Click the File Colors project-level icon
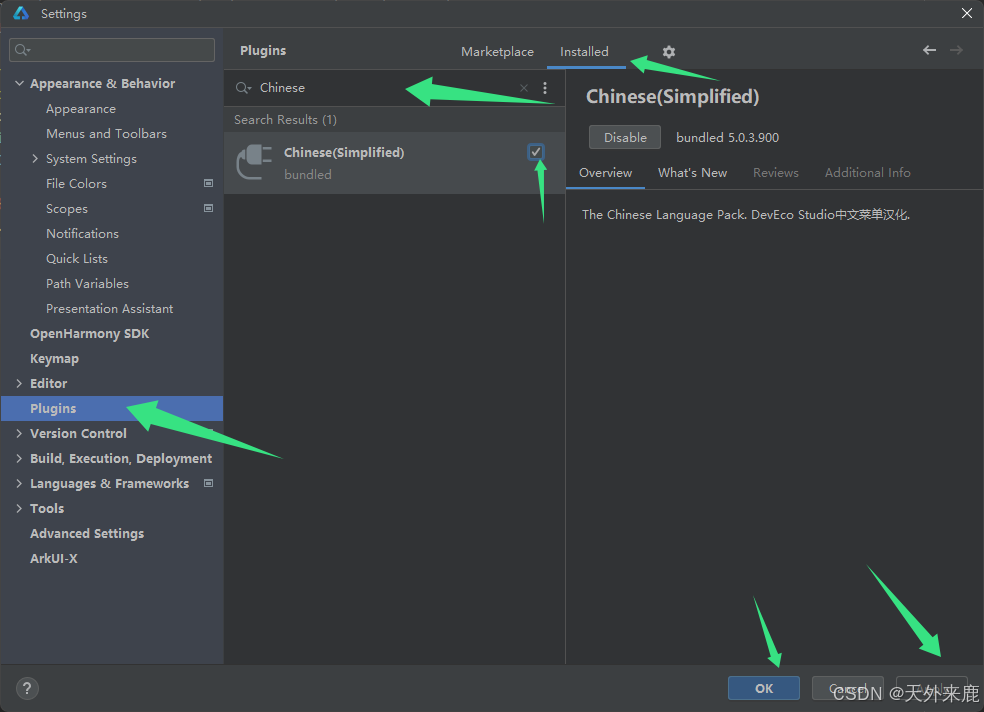 point(208,183)
